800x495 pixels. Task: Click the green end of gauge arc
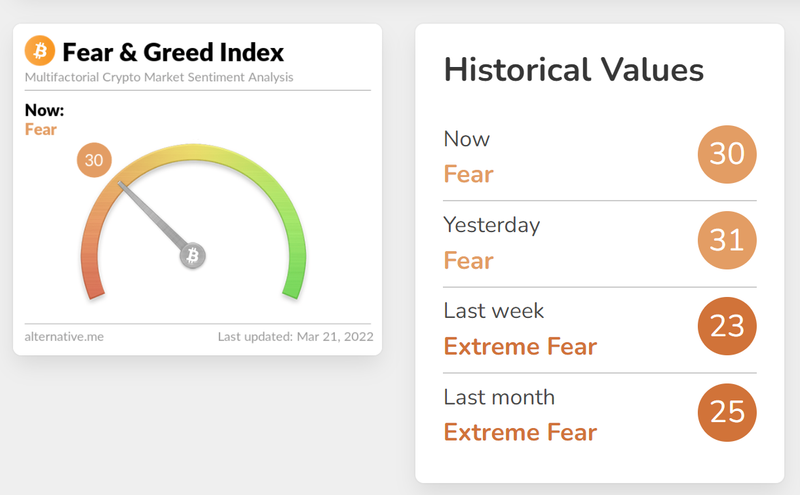tap(295, 280)
